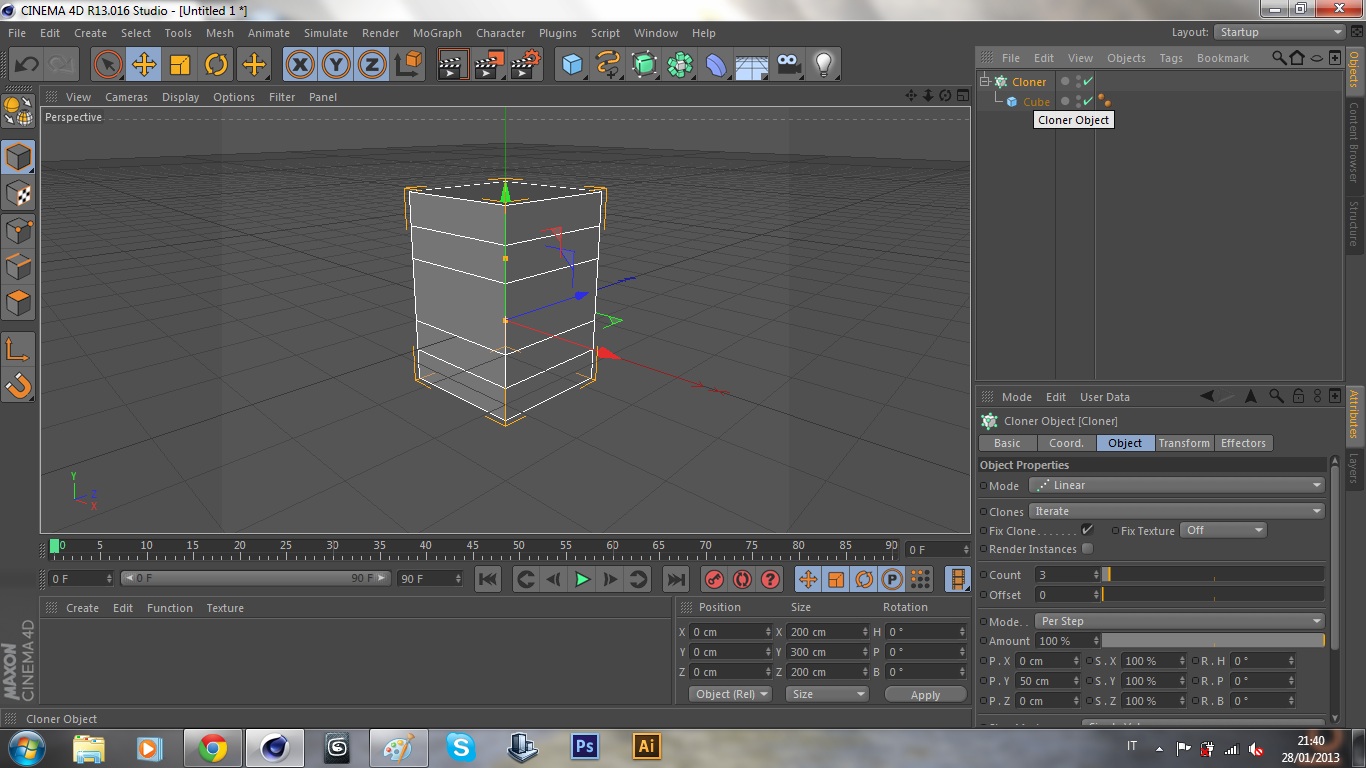
Task: Open the Linear mode dropdown
Action: (1177, 485)
